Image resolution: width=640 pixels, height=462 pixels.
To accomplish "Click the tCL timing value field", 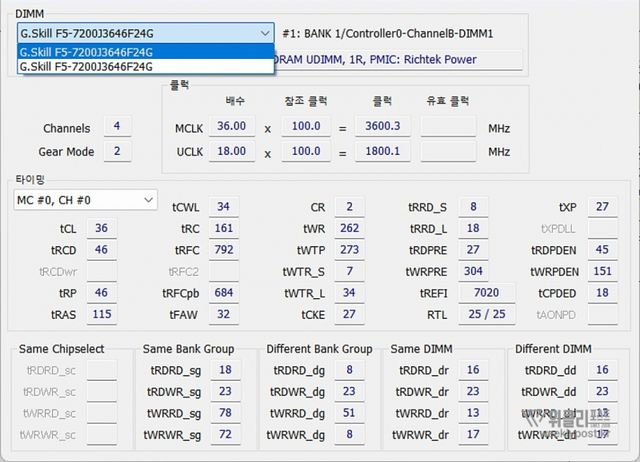I will tap(101, 228).
